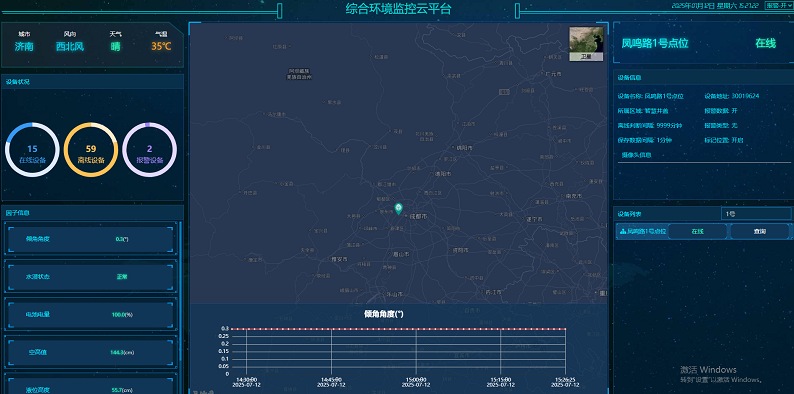
Task: Click the 在线 status button in the device list
Action: [x=698, y=231]
